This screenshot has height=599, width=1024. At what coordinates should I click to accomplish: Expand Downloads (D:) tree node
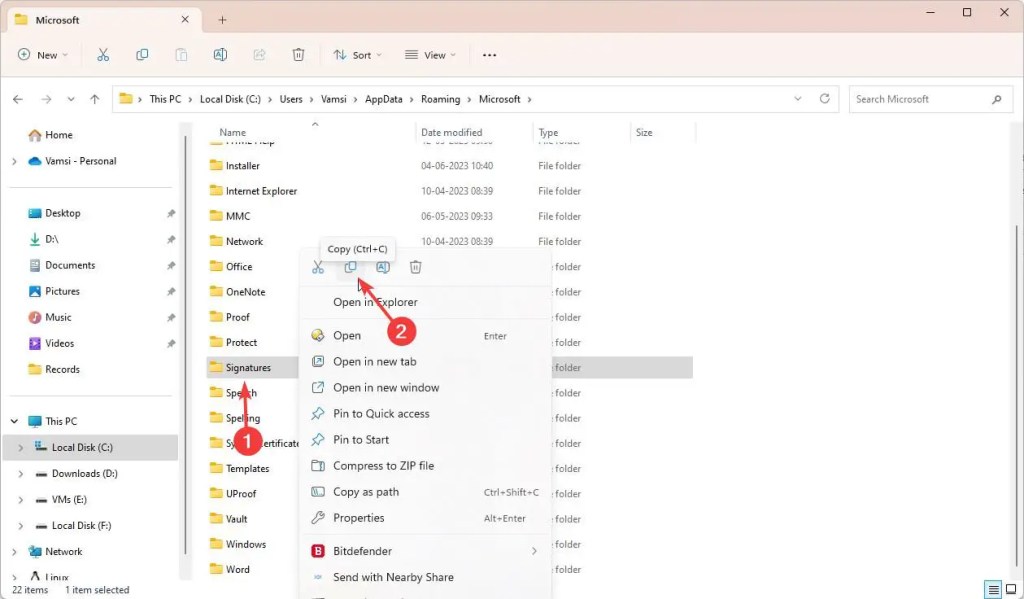(x=20, y=474)
